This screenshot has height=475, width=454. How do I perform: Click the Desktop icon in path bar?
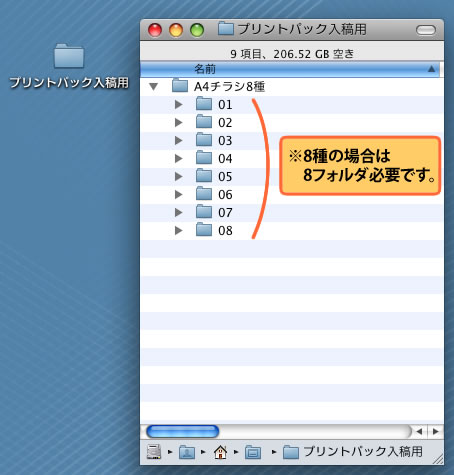pyautogui.click(x=253, y=452)
